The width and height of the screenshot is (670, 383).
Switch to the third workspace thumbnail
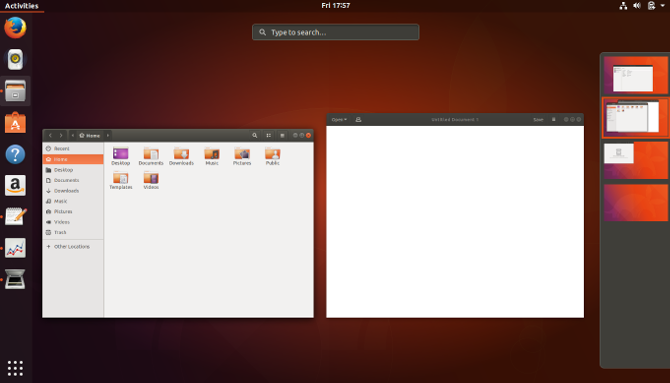tap(636, 160)
